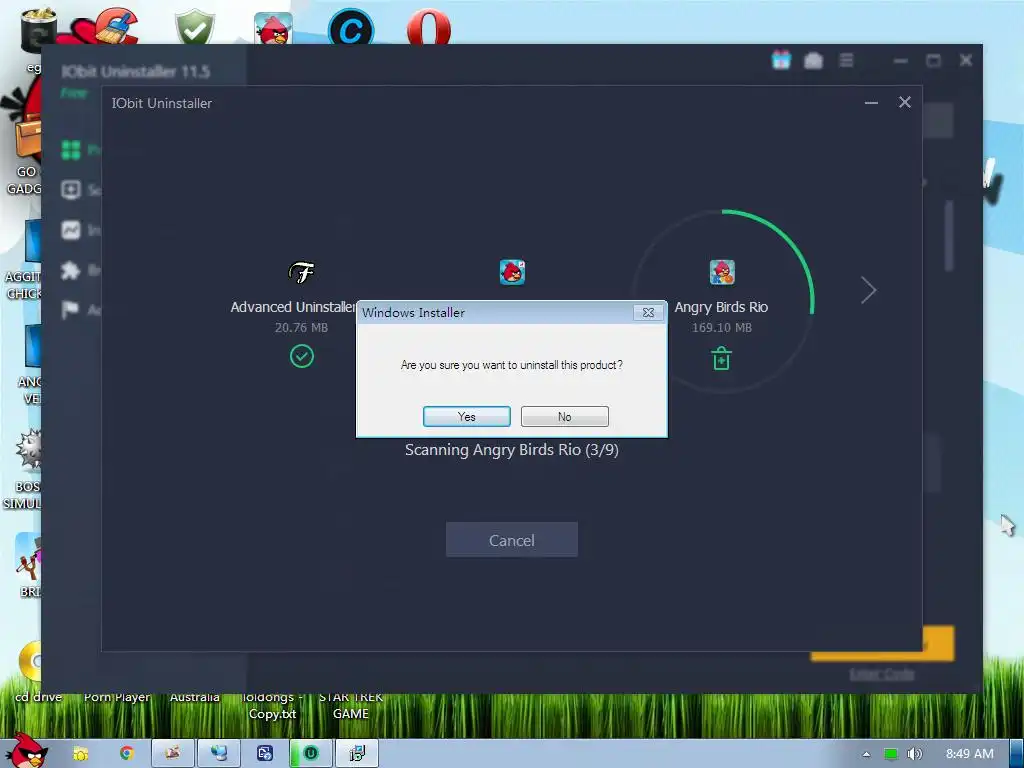Close the Windows Installer dialog box

tap(648, 313)
